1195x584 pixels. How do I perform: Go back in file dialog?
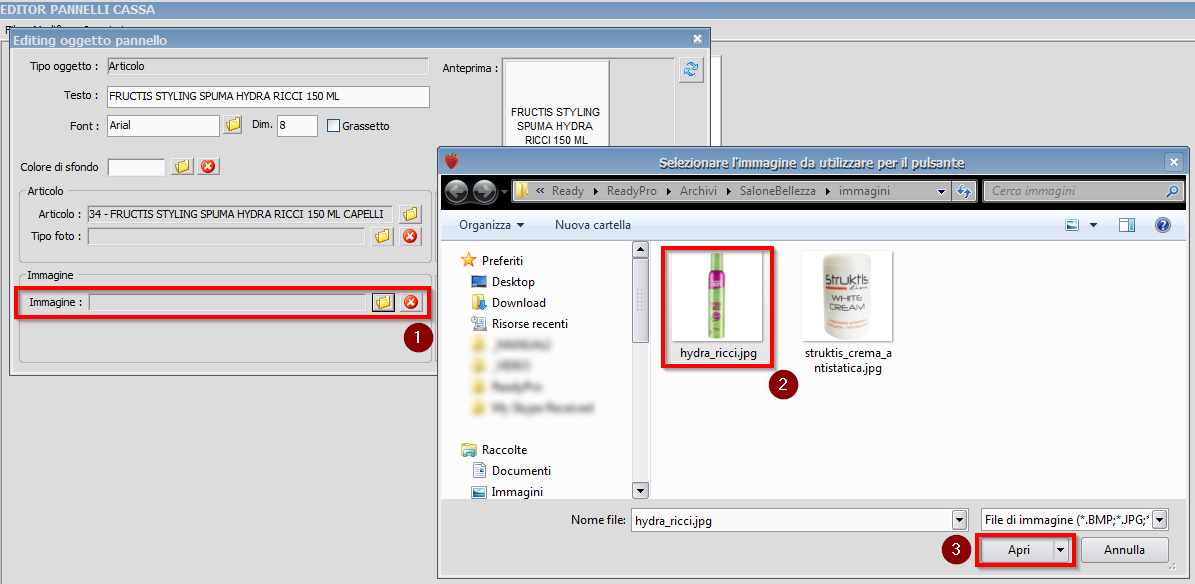(457, 191)
